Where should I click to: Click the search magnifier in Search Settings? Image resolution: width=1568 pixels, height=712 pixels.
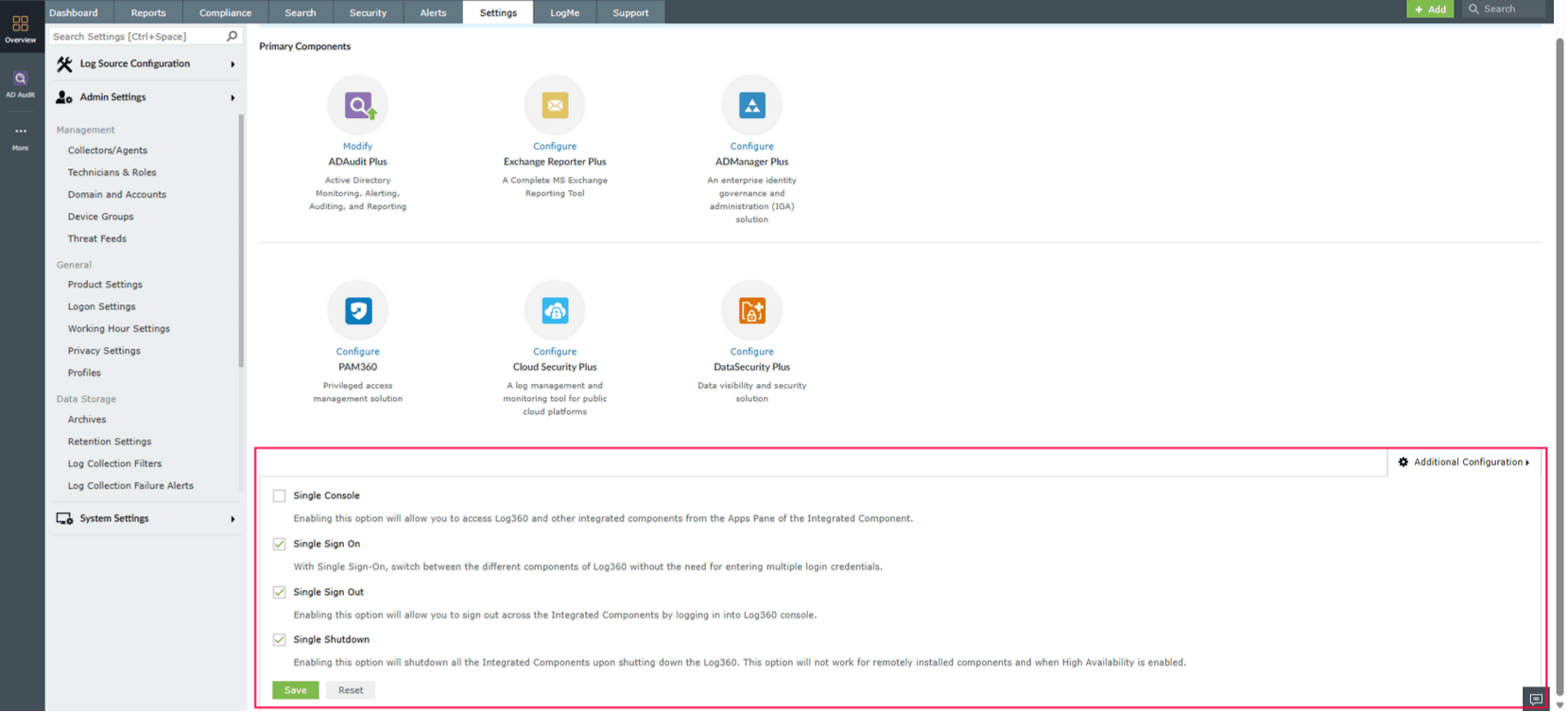click(x=232, y=36)
